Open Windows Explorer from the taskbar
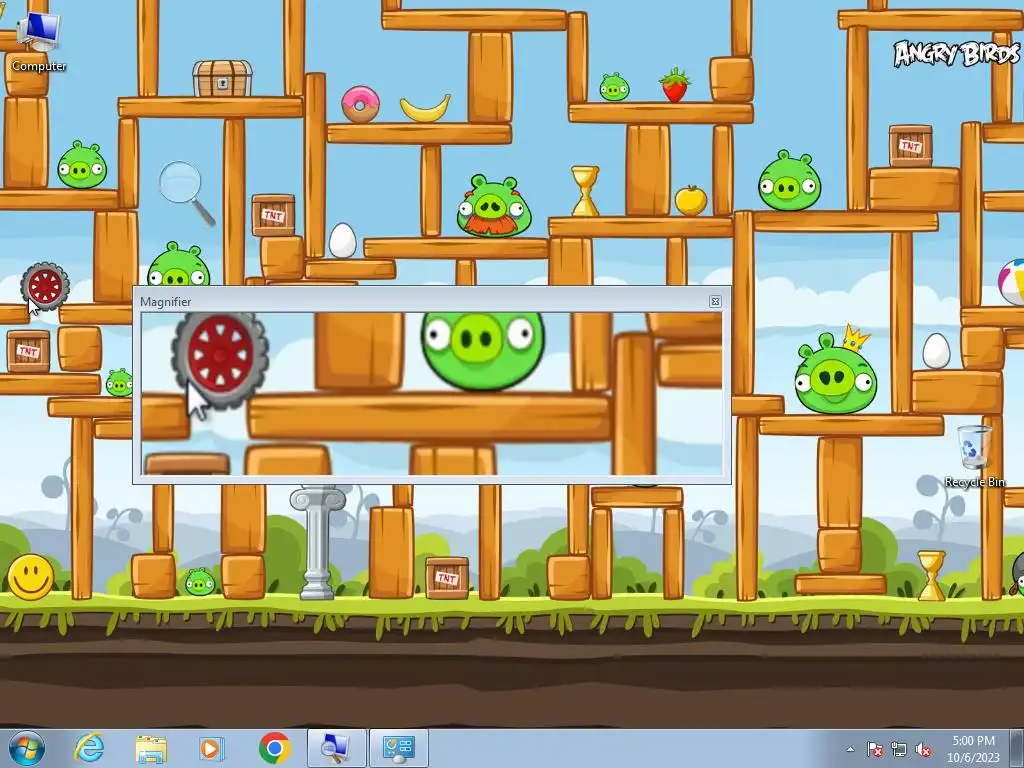1024x768 pixels. (x=151, y=748)
